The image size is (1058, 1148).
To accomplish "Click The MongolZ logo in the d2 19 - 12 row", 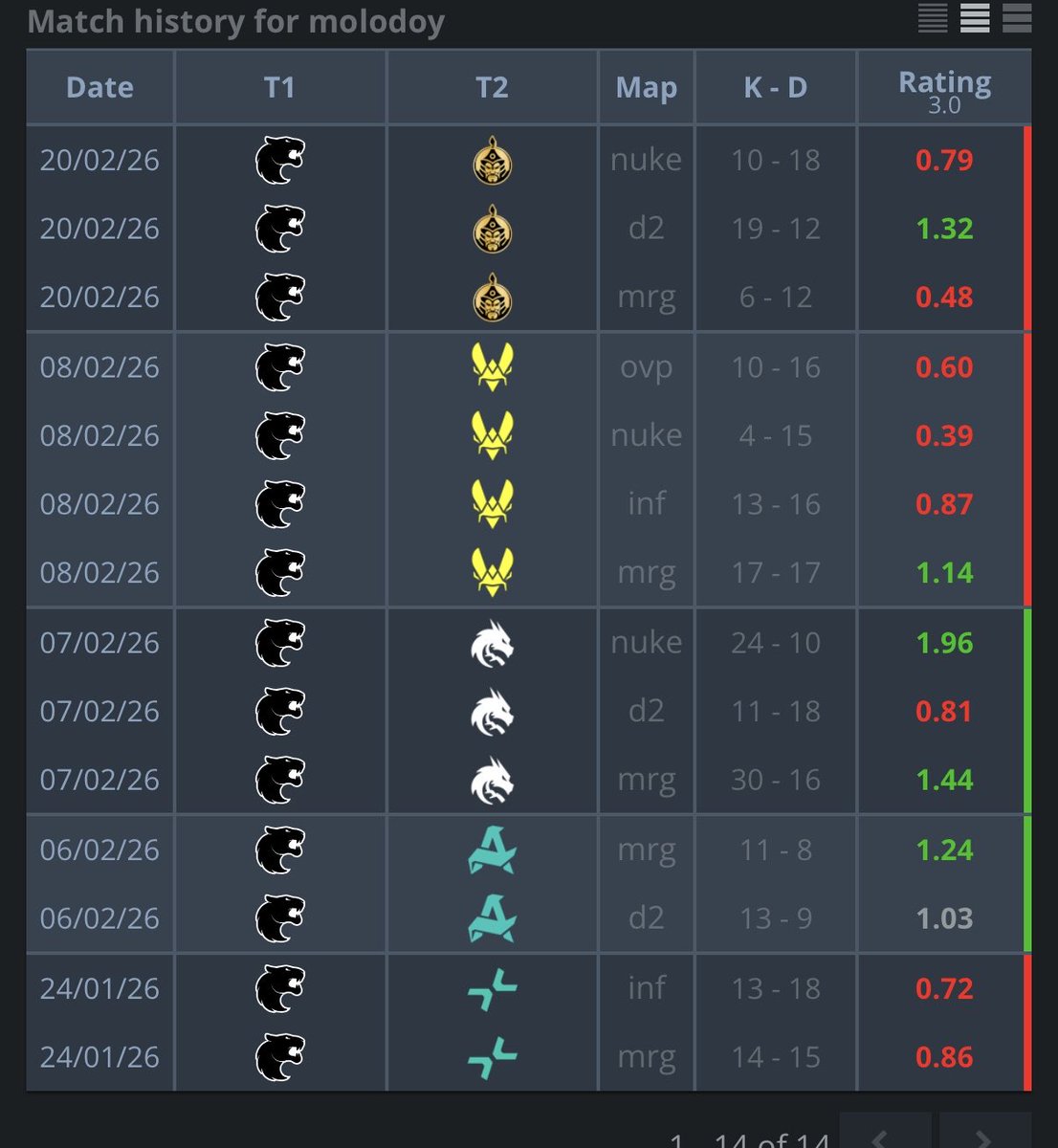I will pos(493,229).
